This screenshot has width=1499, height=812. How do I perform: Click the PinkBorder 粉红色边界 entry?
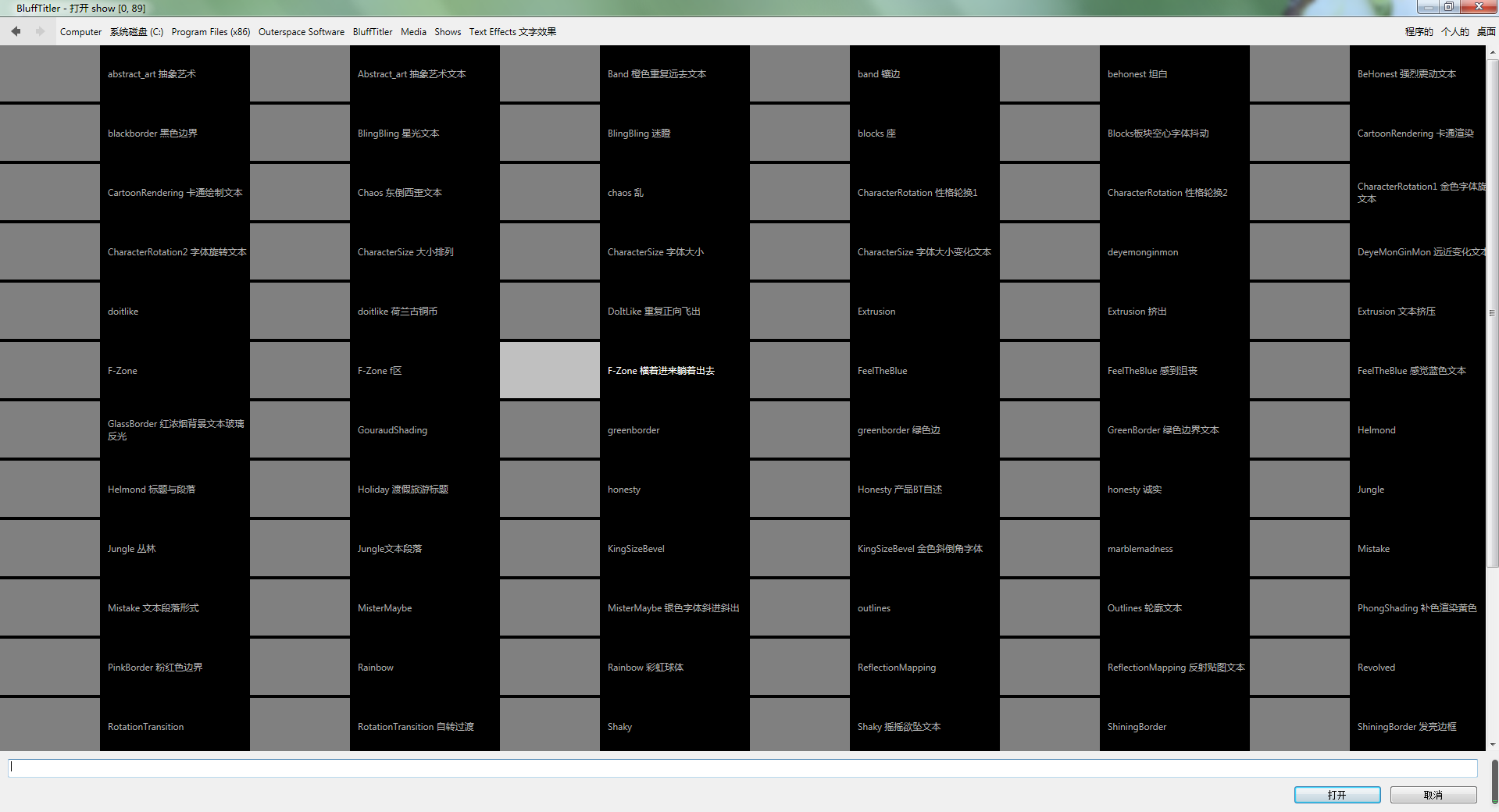(x=155, y=668)
